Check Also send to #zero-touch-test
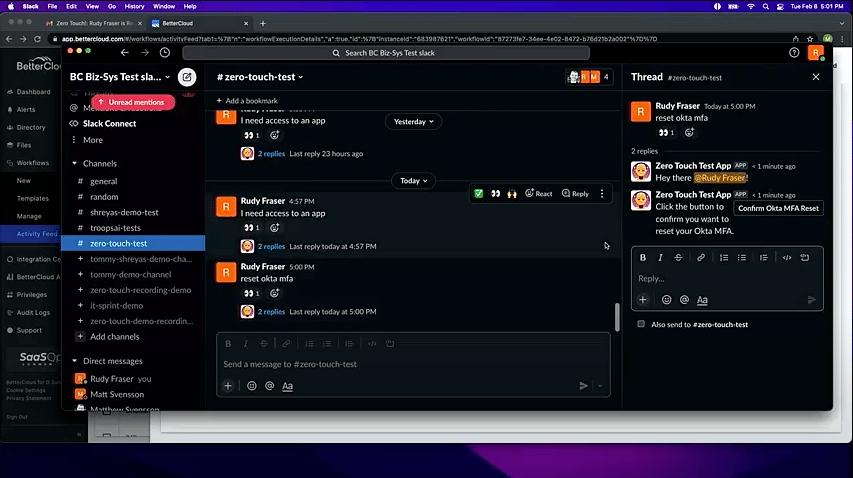Image resolution: width=853 pixels, height=478 pixels. pyautogui.click(x=641, y=324)
